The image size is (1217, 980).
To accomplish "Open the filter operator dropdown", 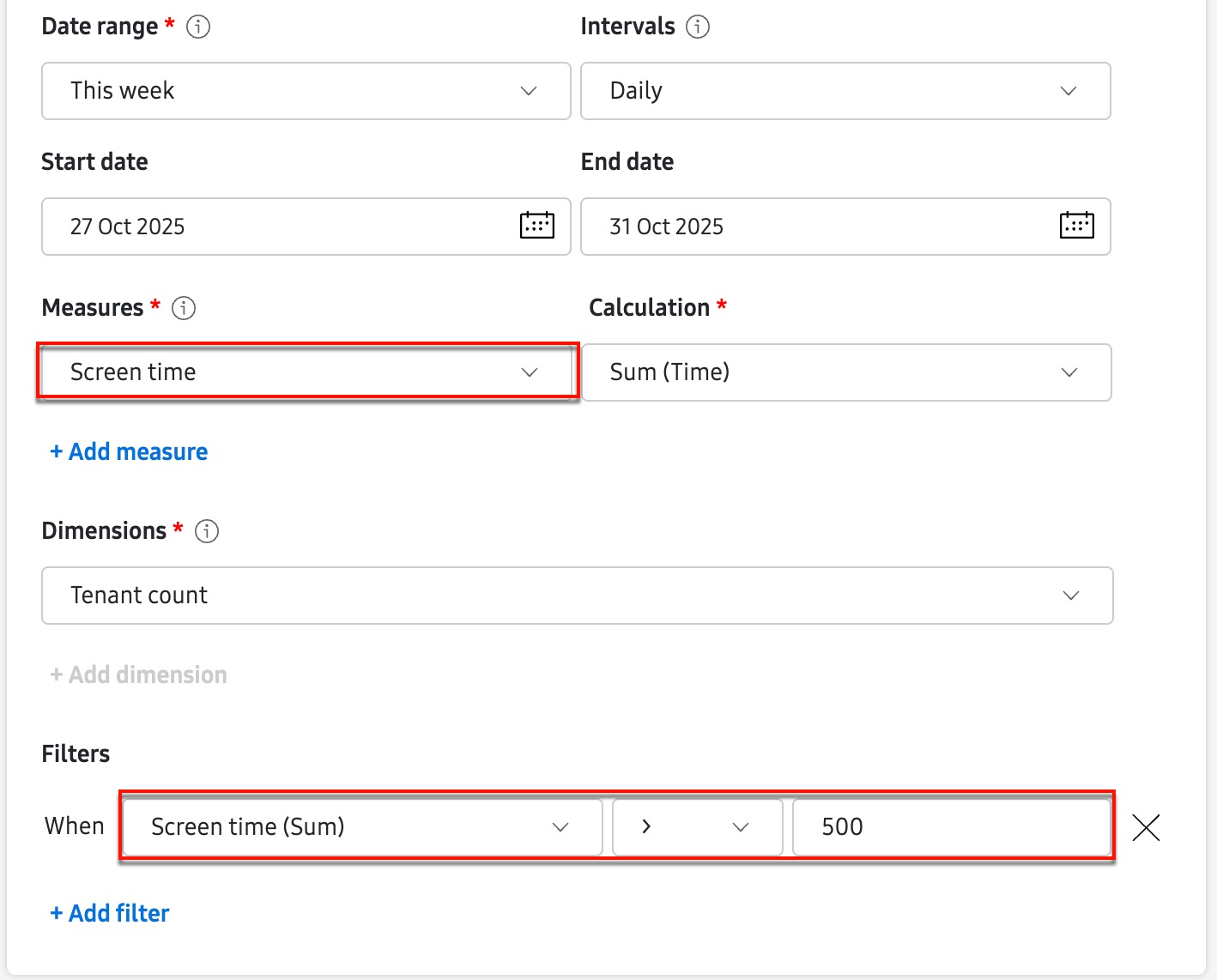I will tap(697, 826).
